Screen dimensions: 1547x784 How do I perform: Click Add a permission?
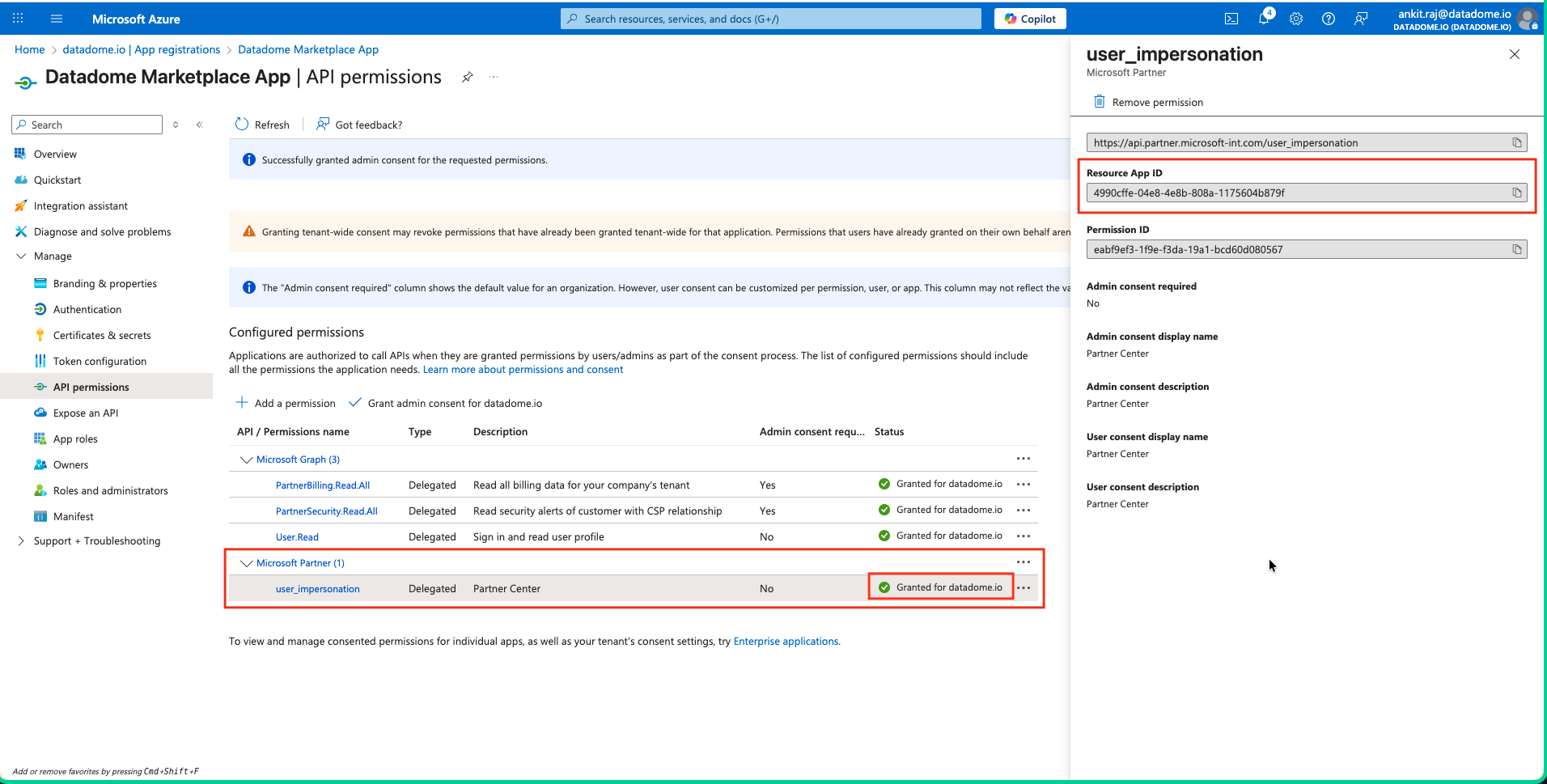(286, 403)
